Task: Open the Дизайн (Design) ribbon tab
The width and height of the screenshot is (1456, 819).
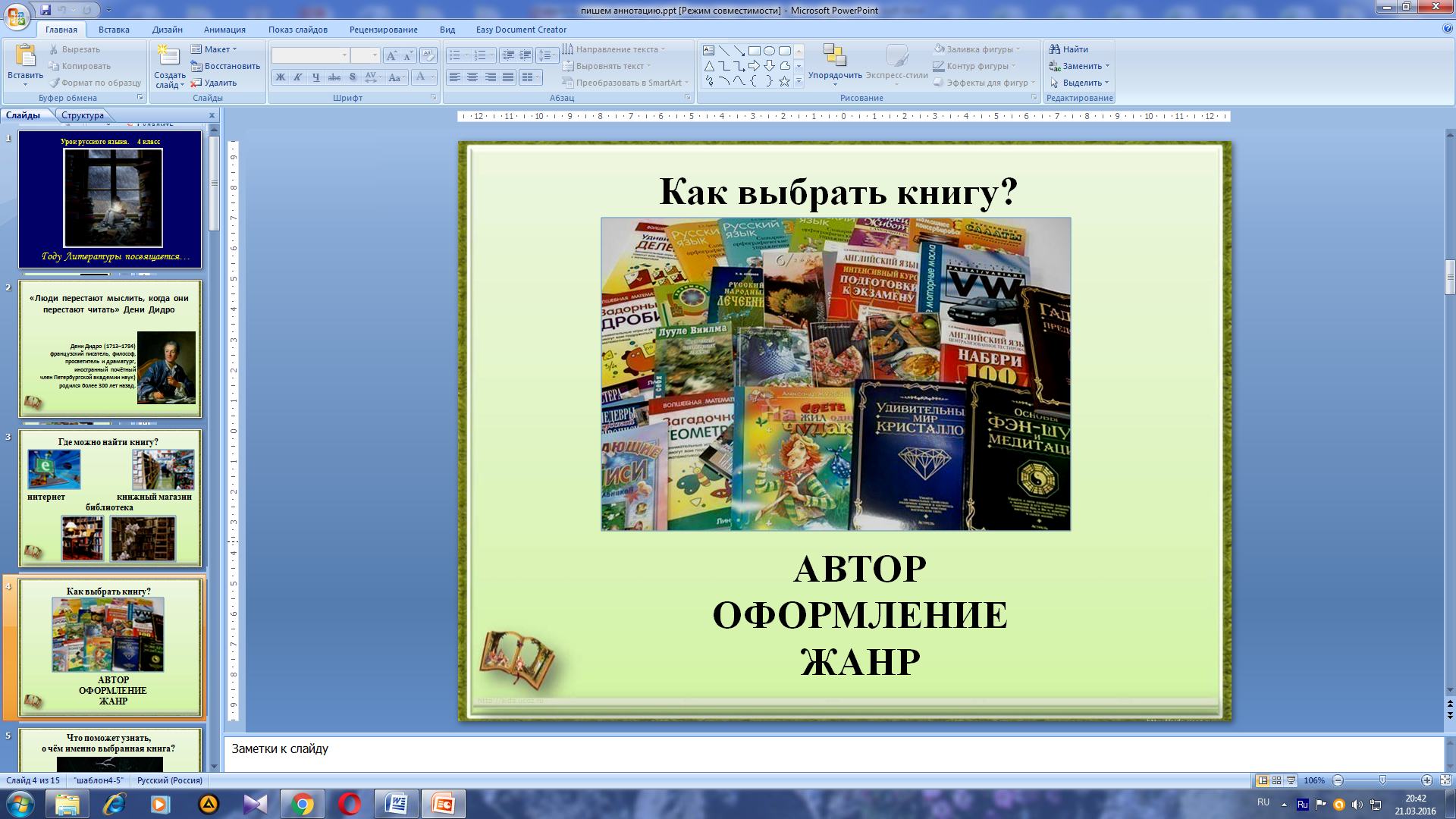Action: coord(167,30)
